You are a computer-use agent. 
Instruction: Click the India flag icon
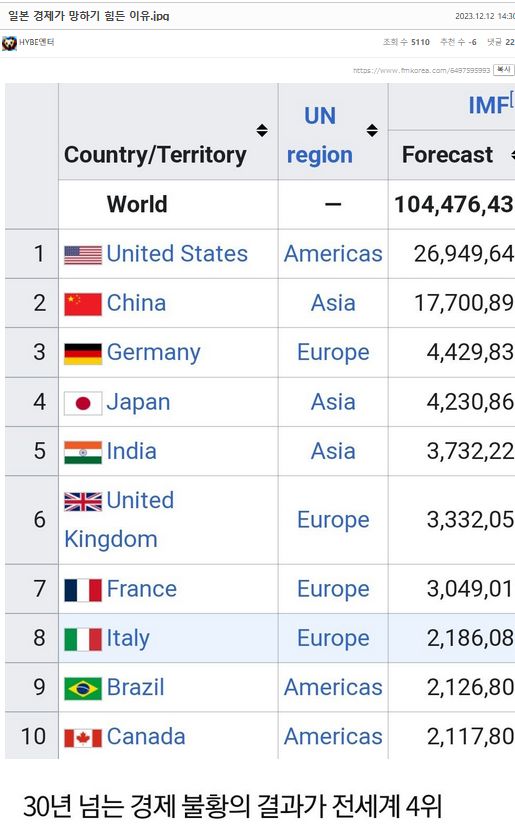coord(83,452)
